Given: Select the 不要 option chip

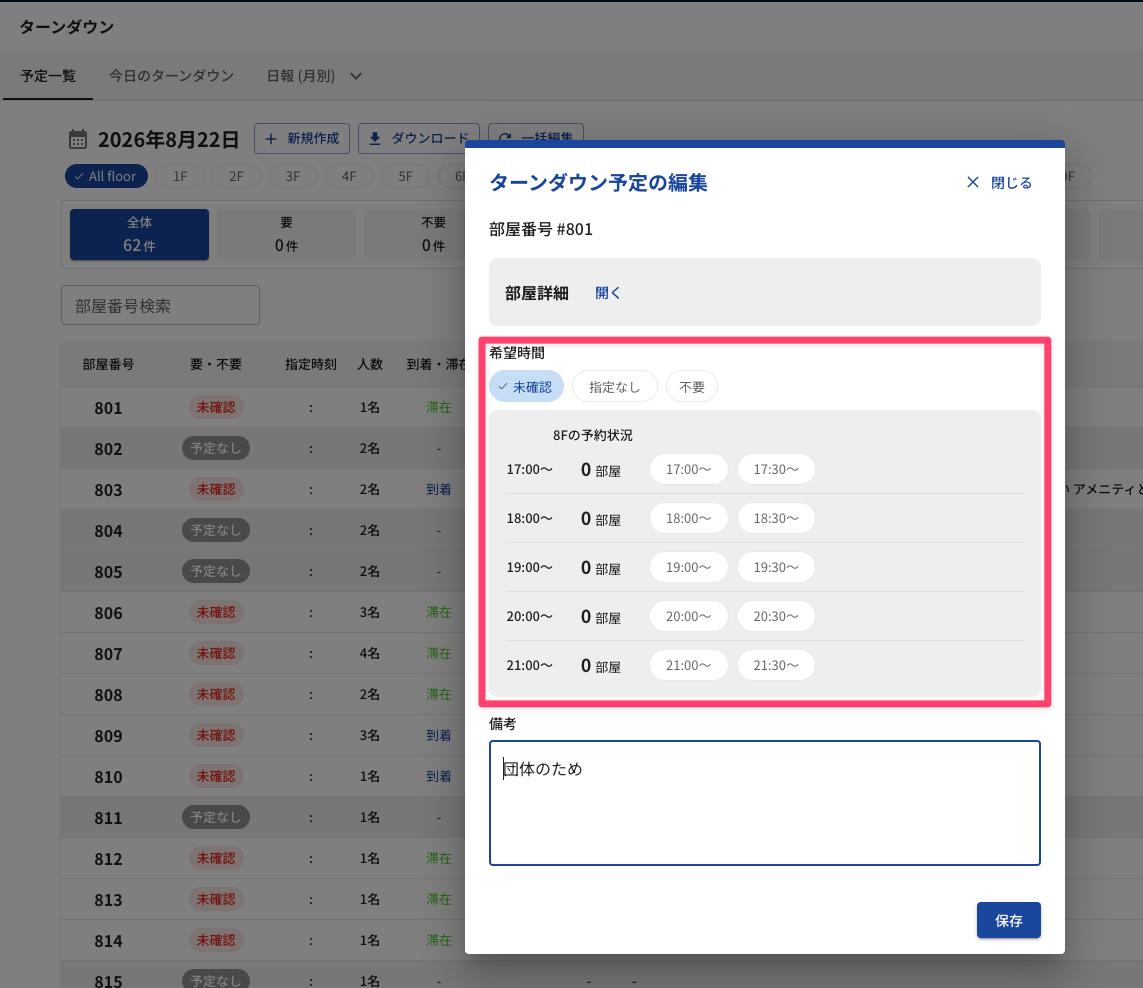Looking at the screenshot, I should (692, 386).
